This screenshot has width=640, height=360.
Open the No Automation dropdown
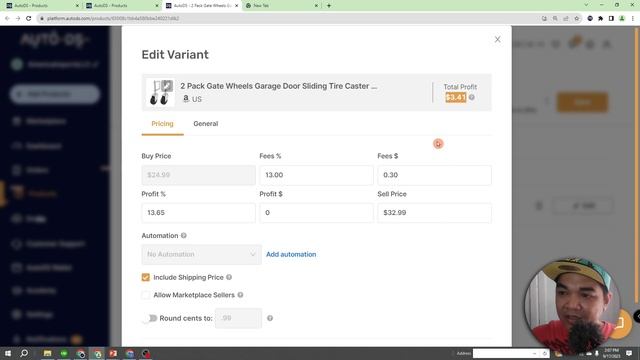pyautogui.click(x=201, y=254)
